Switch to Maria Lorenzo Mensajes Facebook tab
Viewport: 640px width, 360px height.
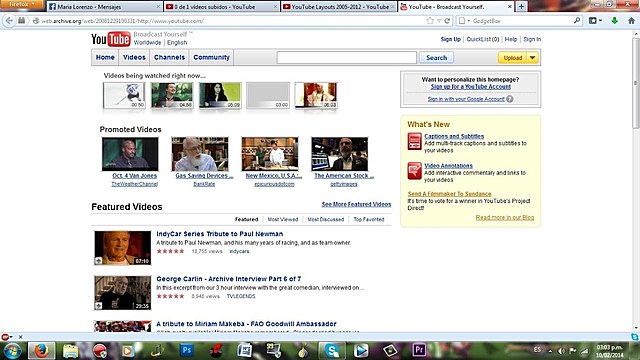coord(104,7)
